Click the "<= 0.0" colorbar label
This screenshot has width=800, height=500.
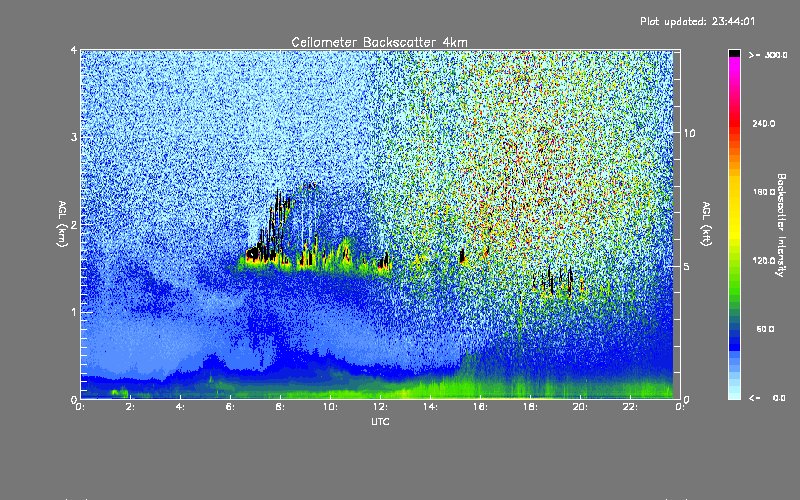point(768,398)
